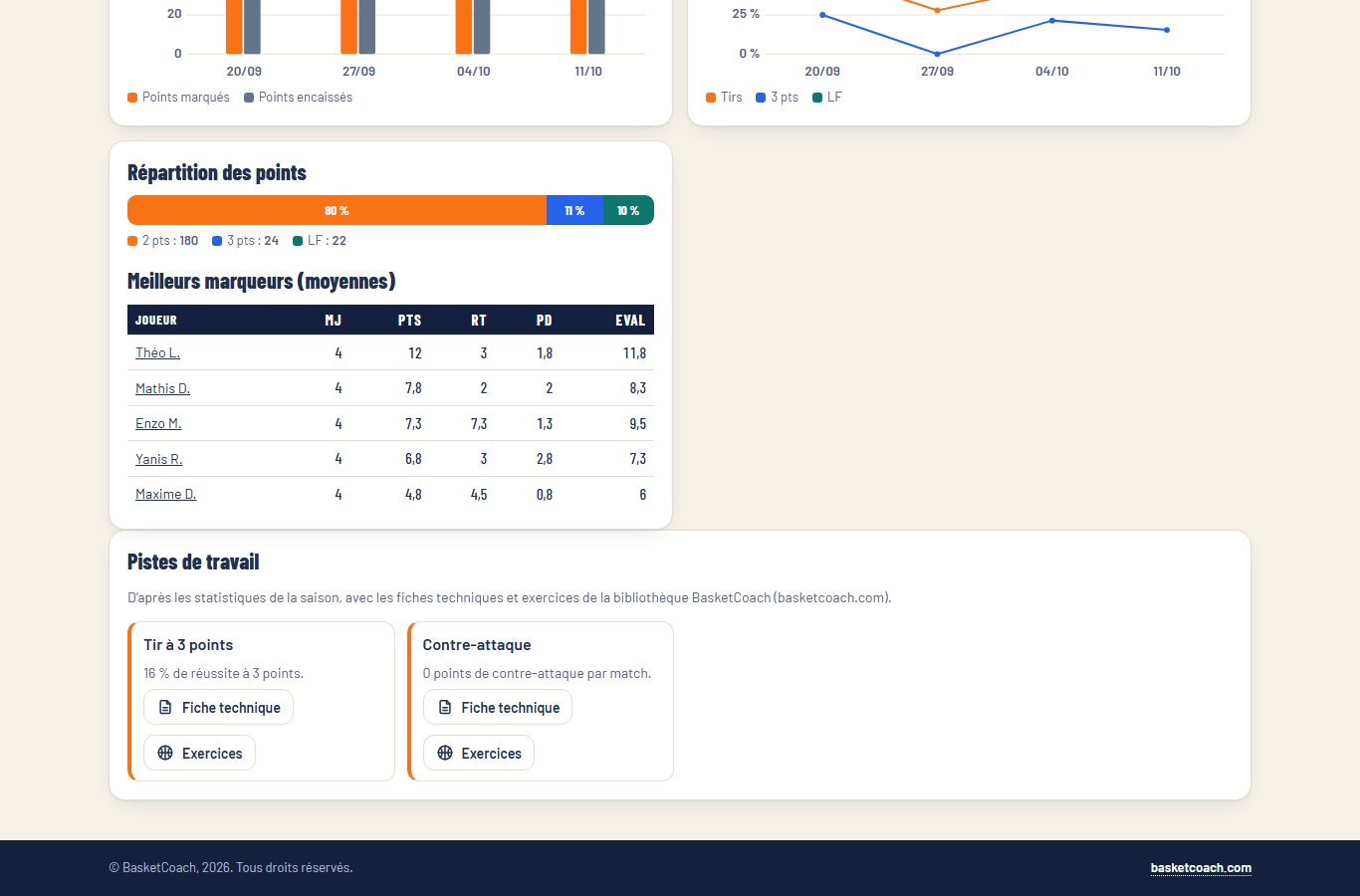
Task: Click '0 points de contre-attaque par match.' text
Action: pos(538,674)
